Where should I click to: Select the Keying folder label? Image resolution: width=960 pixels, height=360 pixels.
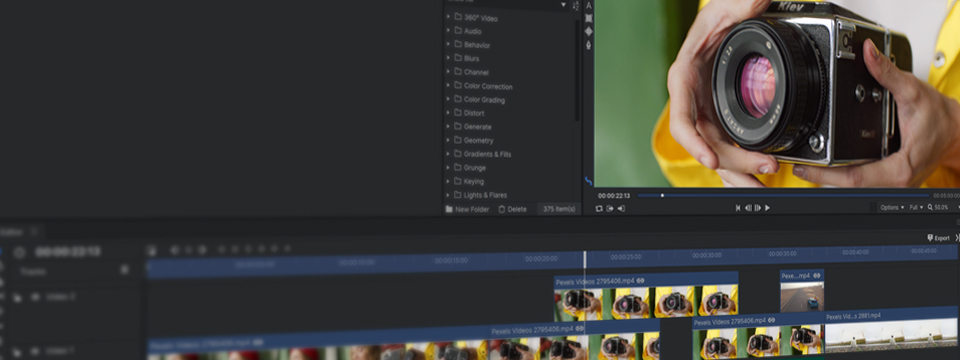(473, 182)
